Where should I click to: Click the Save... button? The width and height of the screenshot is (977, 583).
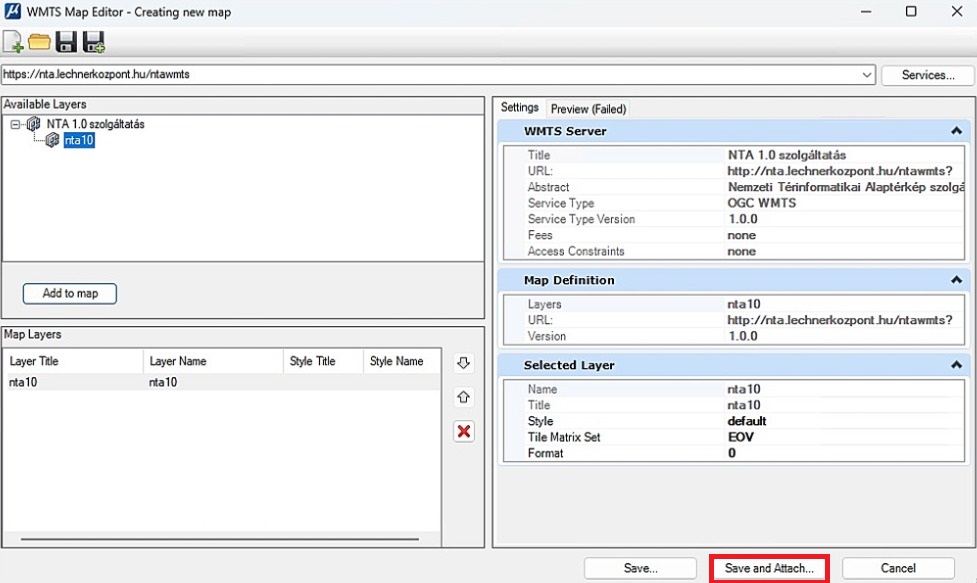tap(640, 568)
